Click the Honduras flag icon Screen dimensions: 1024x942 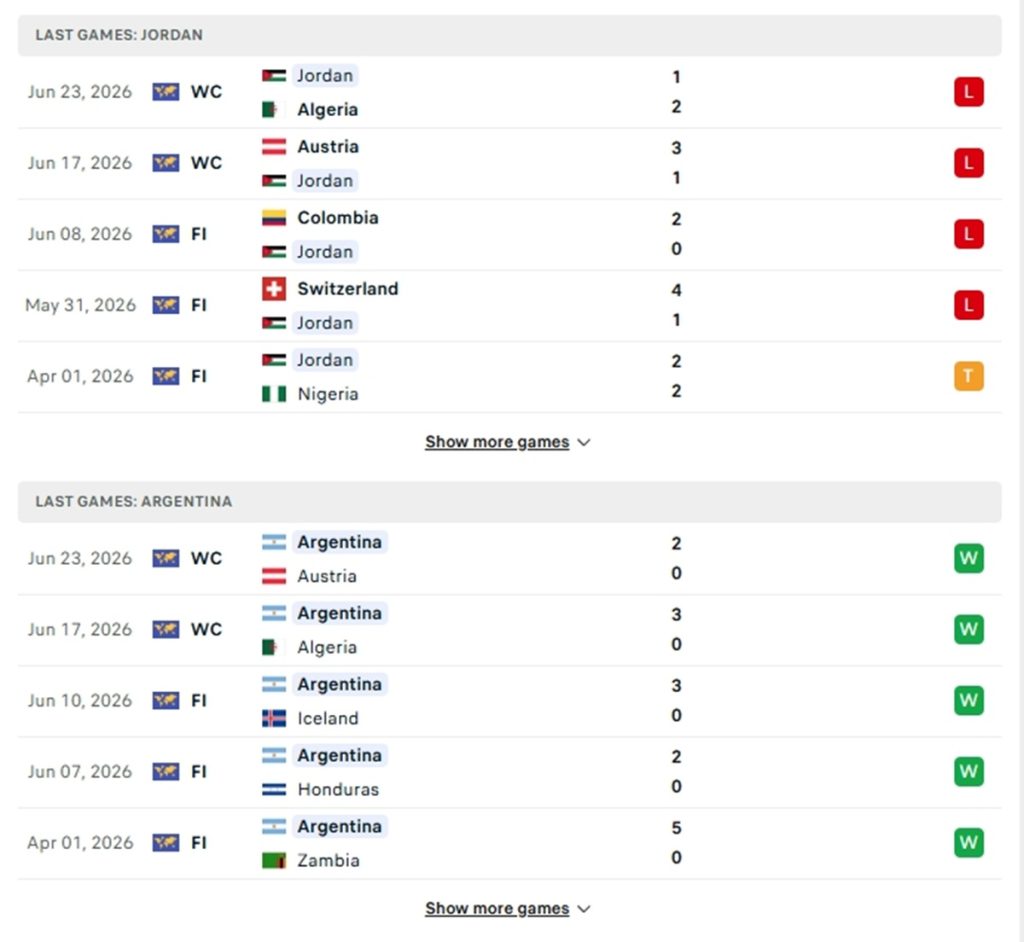274,789
